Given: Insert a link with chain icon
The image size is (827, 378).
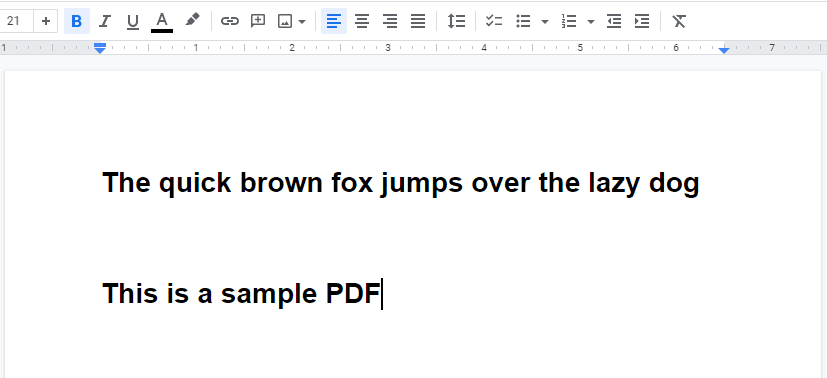Looking at the screenshot, I should click(x=229, y=21).
